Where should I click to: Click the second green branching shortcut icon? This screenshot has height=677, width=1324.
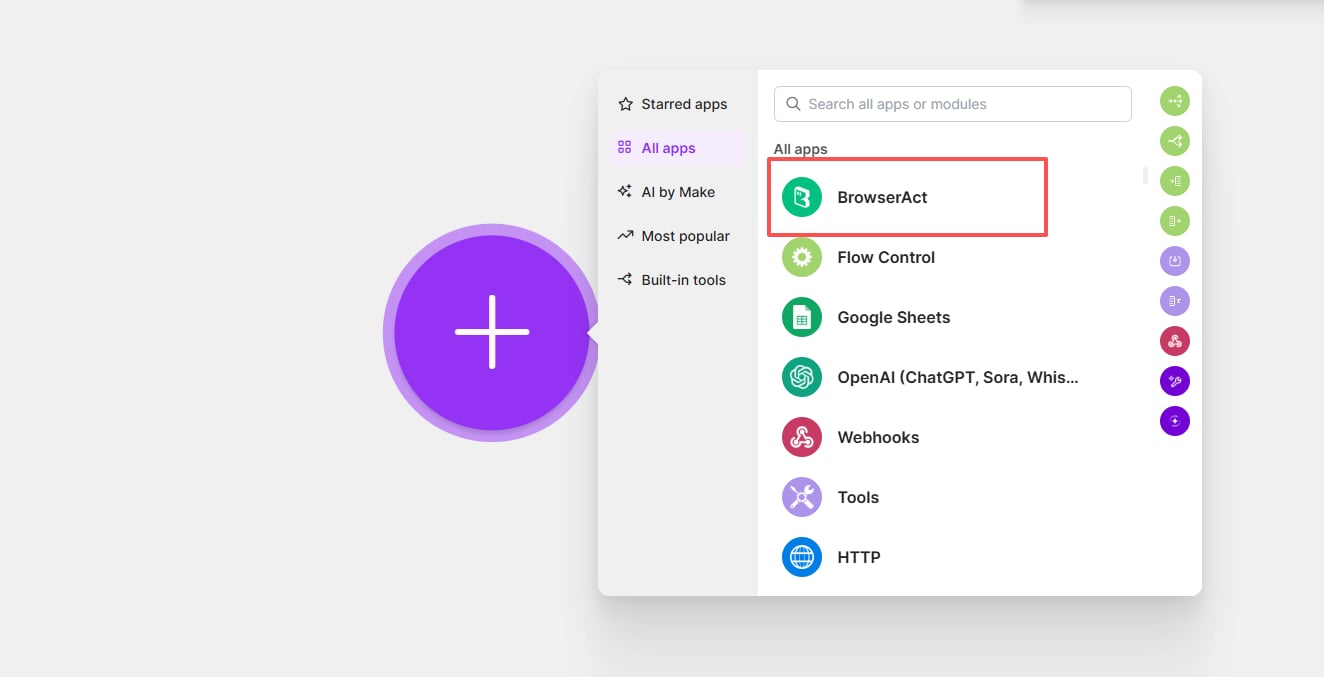click(x=1175, y=141)
